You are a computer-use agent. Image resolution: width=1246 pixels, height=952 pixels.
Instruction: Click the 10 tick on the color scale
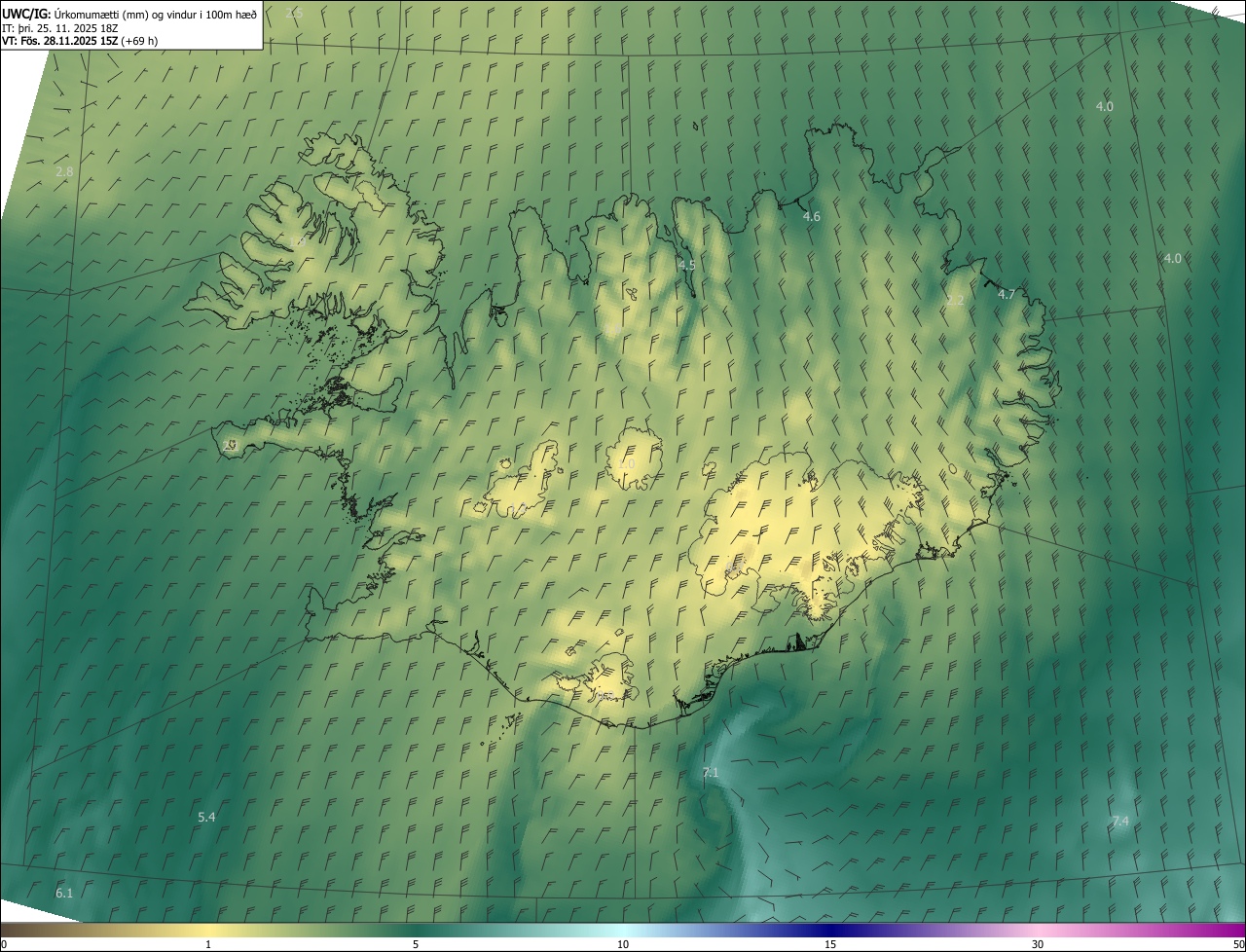623,944
